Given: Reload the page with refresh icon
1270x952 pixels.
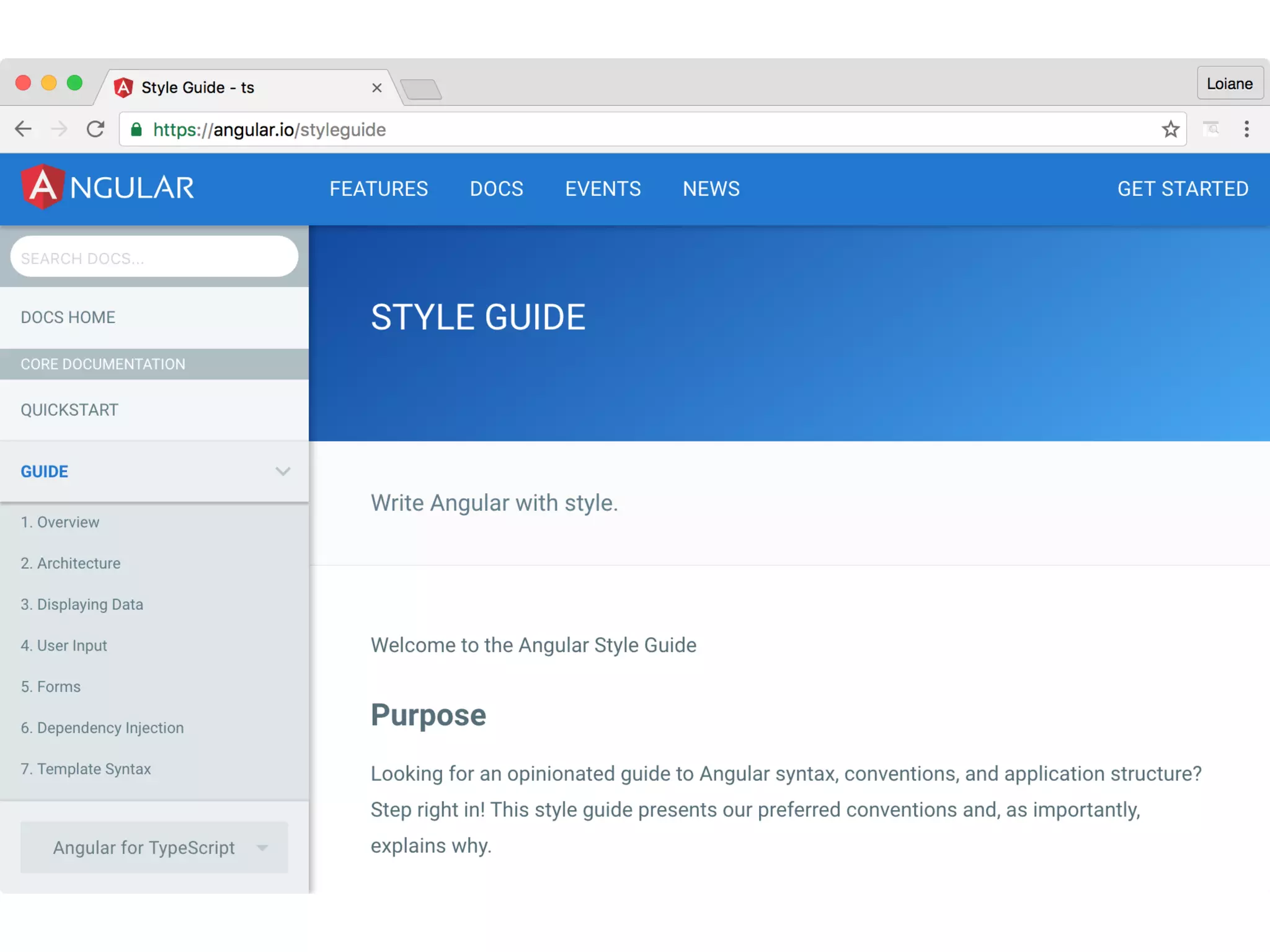Looking at the screenshot, I should coord(95,129).
